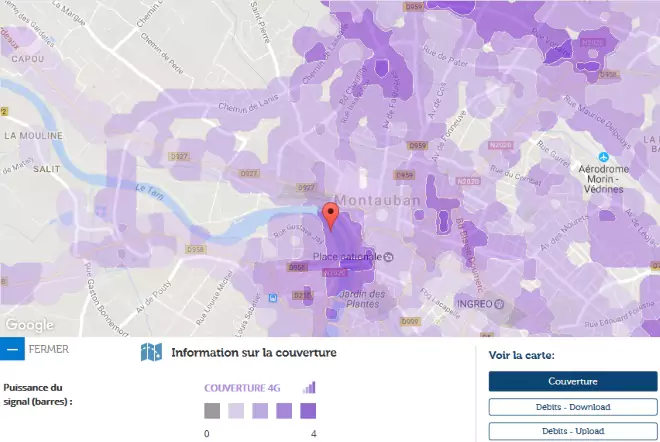Click the folded map coverage info icon
Viewport: 660px width, 442px height.
click(151, 352)
